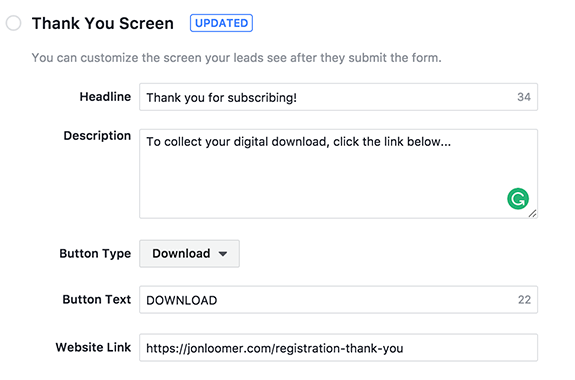Open the Button Type dropdown set to Download
The height and width of the screenshot is (380, 575).
pyautogui.click(x=189, y=253)
